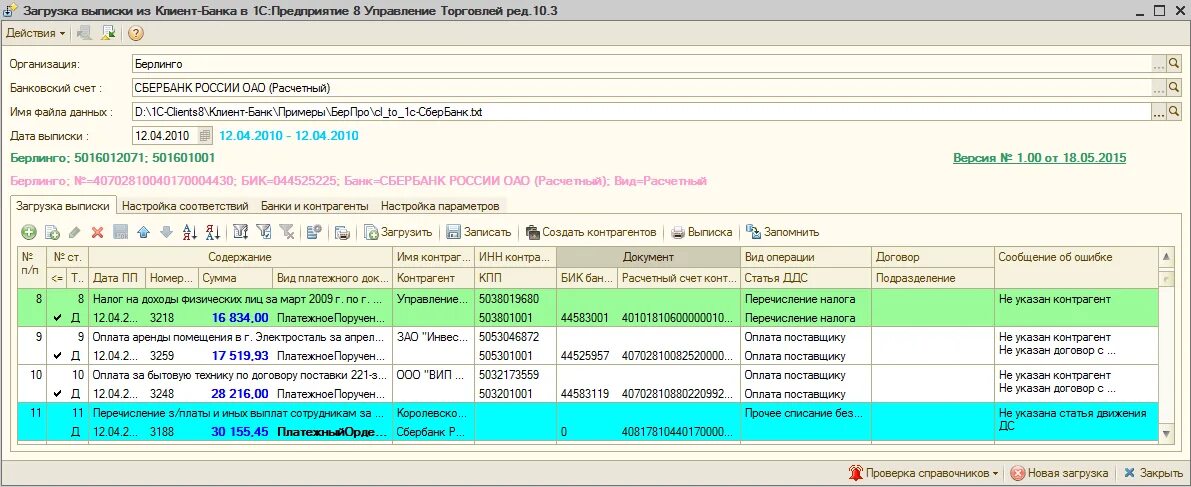The height and width of the screenshot is (487, 1191).
Task: Click the magnifier icon next to Организация
Action: pos(1174,64)
